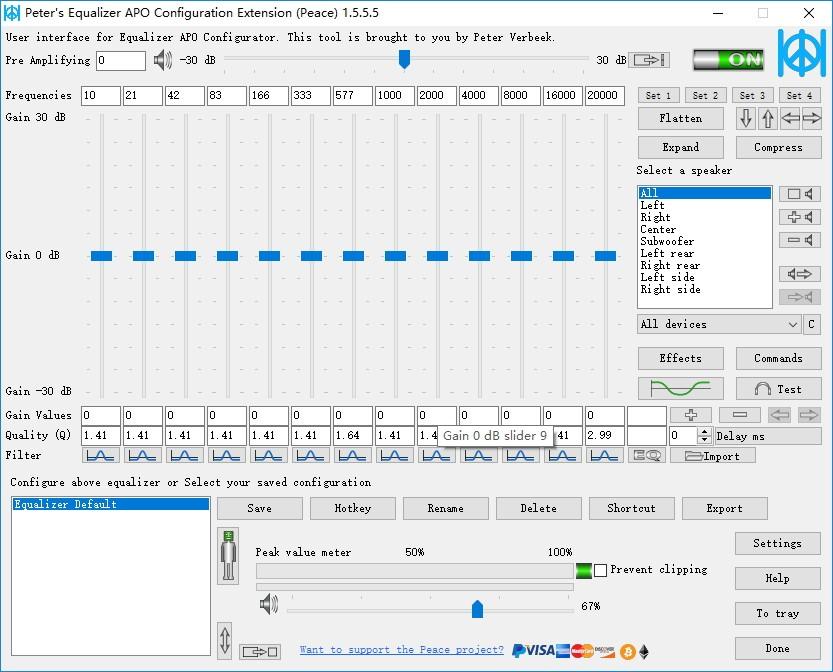Click the Expand button
833x672 pixels.
[681, 147]
